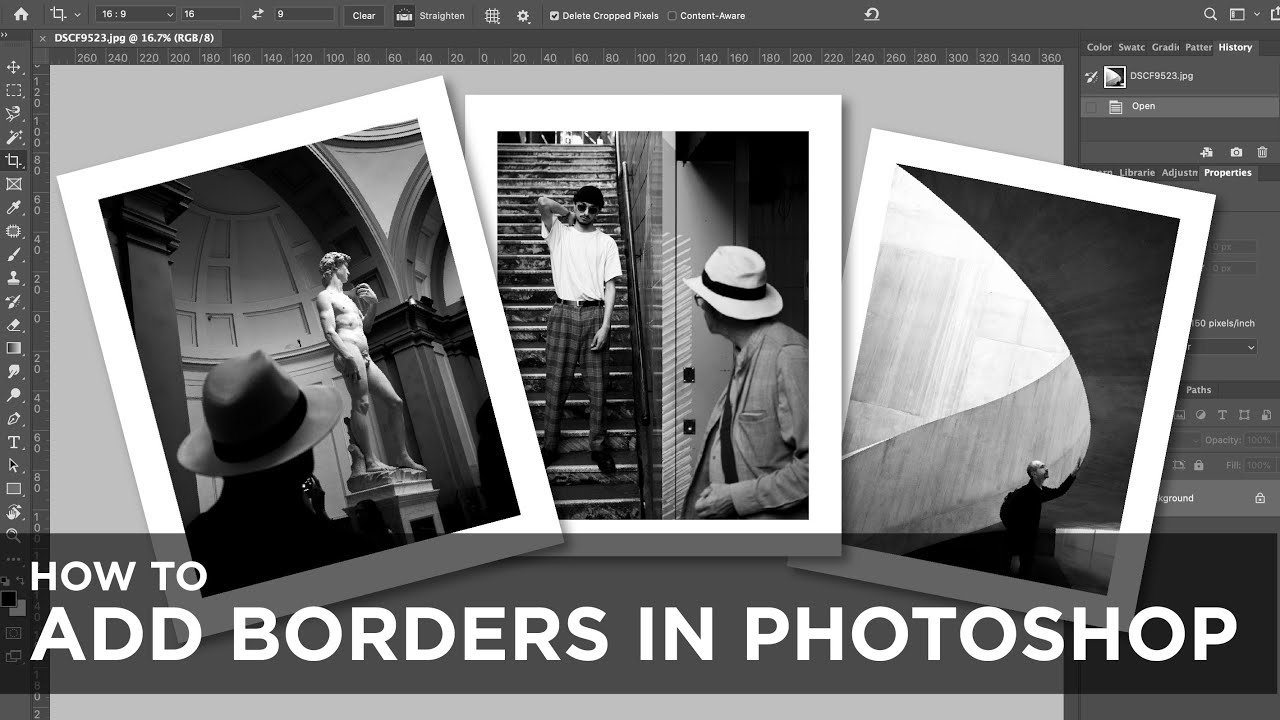Enable the Content-Aware checkbox
The image size is (1280, 720).
coord(672,16)
